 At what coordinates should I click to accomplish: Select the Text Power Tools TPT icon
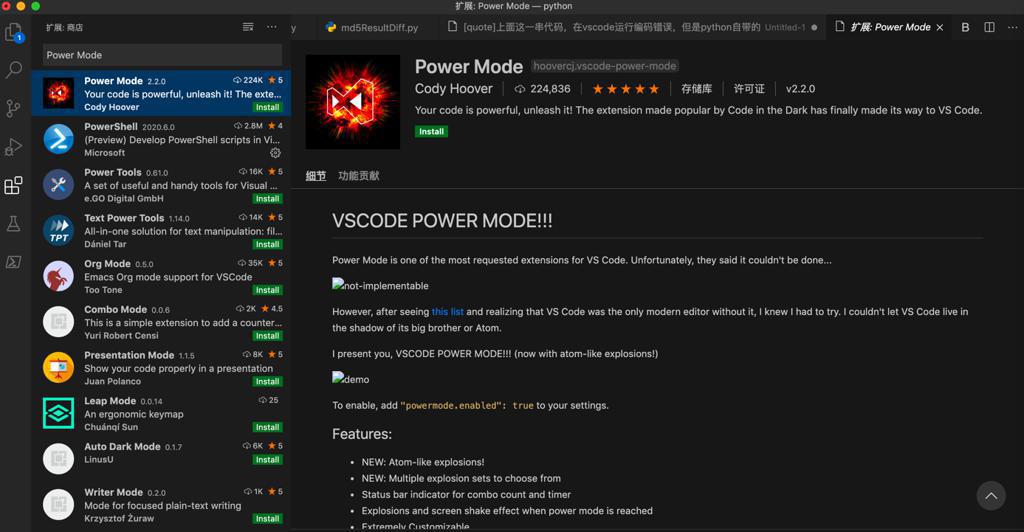click(x=58, y=230)
